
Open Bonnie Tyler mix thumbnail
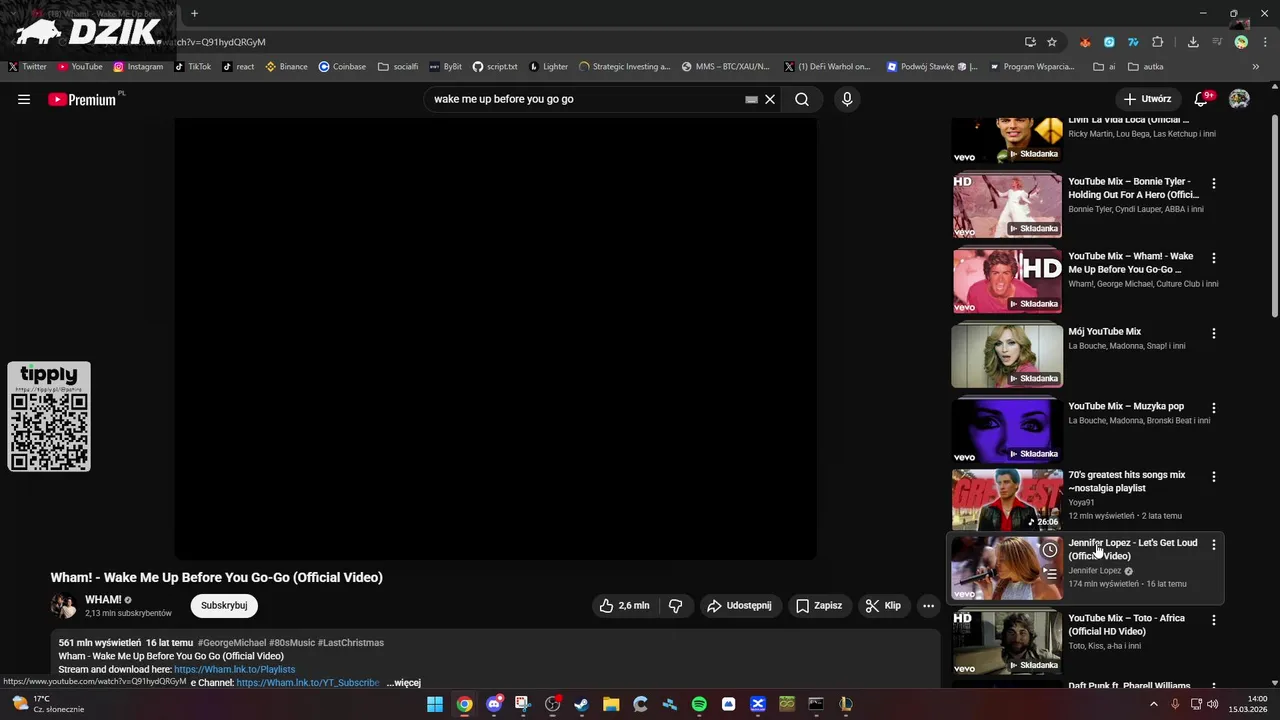[1007, 206]
